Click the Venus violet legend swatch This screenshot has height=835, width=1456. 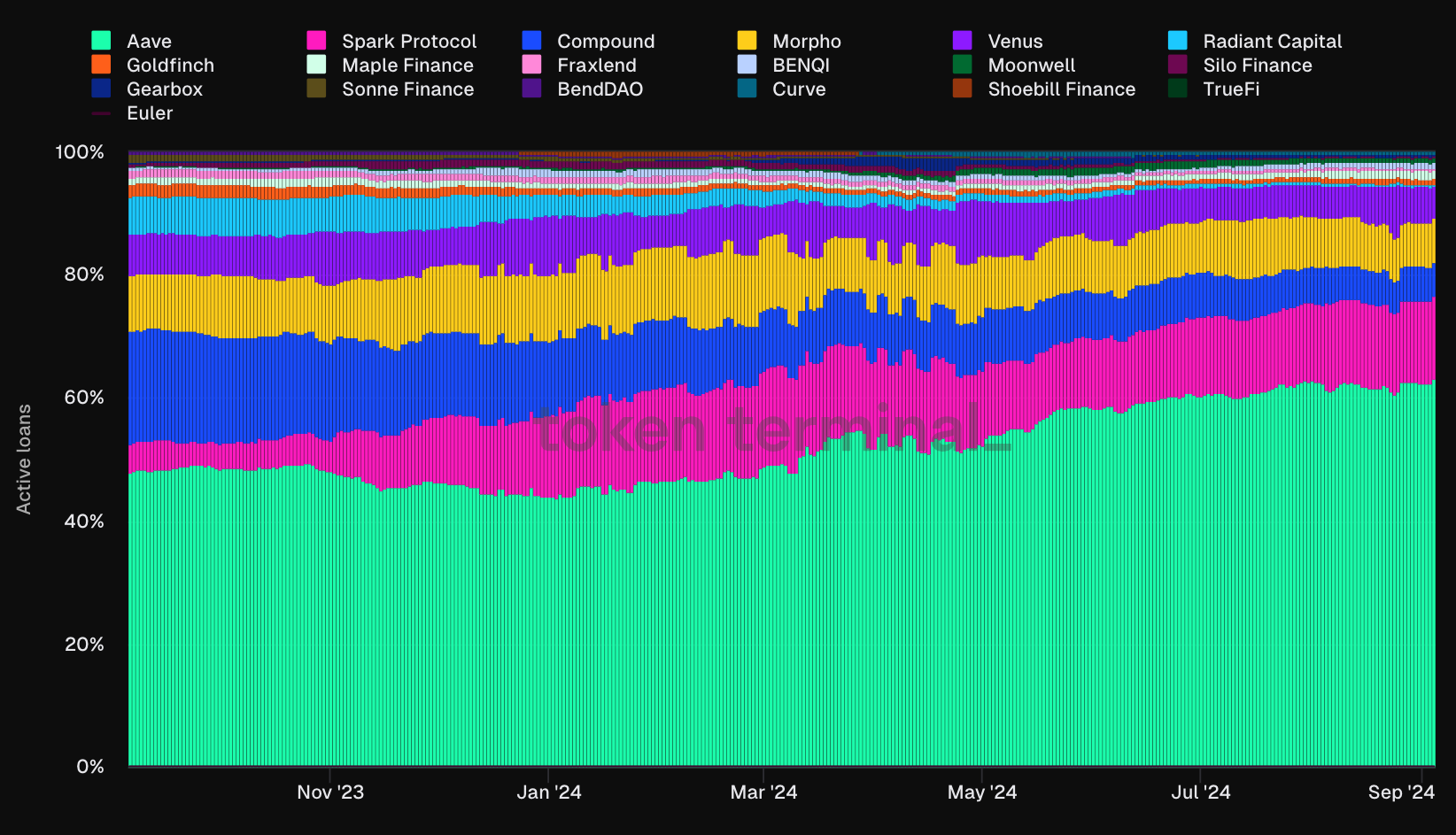pyautogui.click(x=963, y=41)
